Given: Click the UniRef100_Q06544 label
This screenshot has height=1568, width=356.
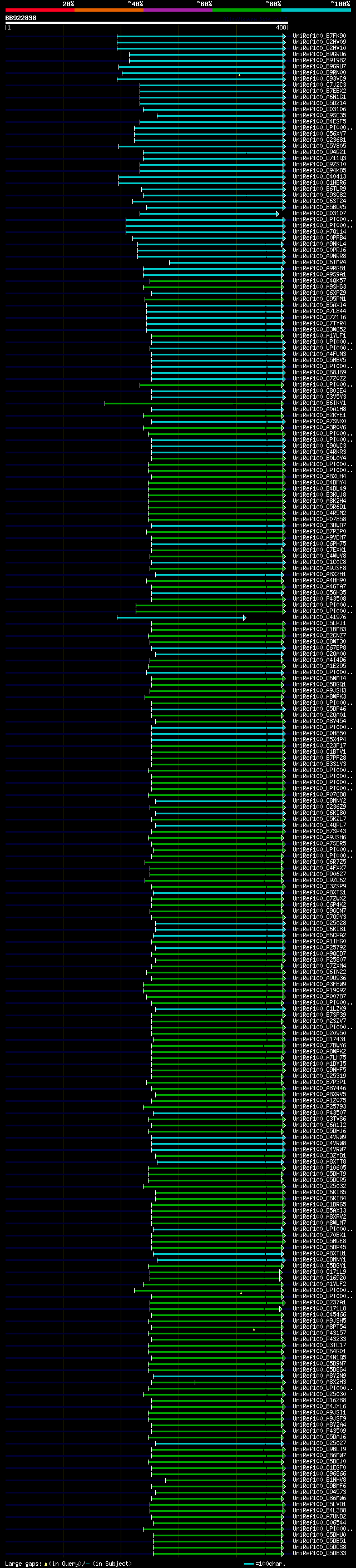Looking at the screenshot, I should [x=319, y=1522].
